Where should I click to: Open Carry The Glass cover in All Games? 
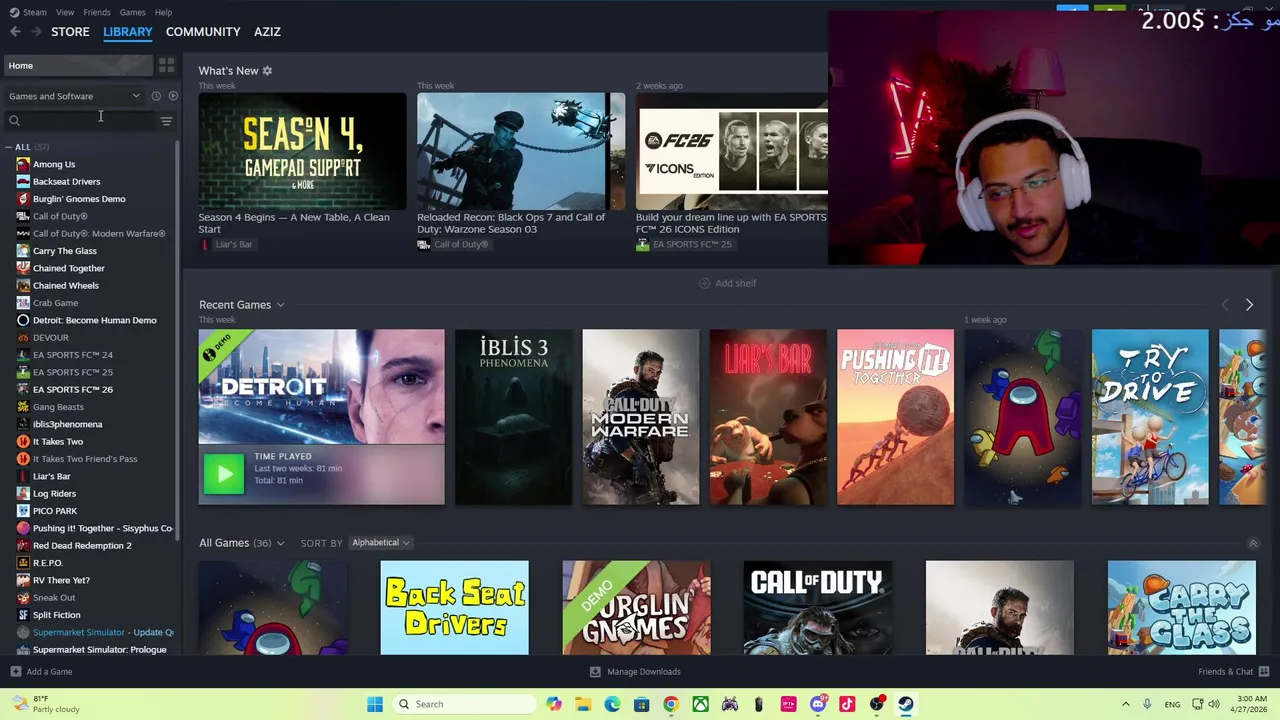point(1181,608)
